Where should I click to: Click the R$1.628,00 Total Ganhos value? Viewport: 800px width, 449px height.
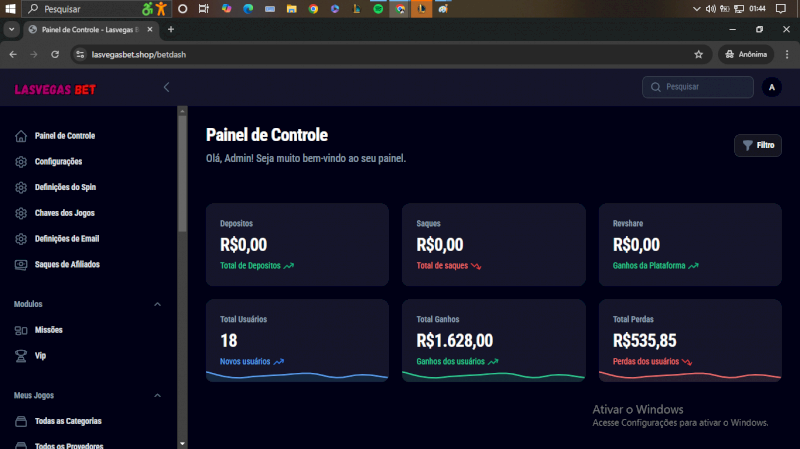pyautogui.click(x=455, y=340)
